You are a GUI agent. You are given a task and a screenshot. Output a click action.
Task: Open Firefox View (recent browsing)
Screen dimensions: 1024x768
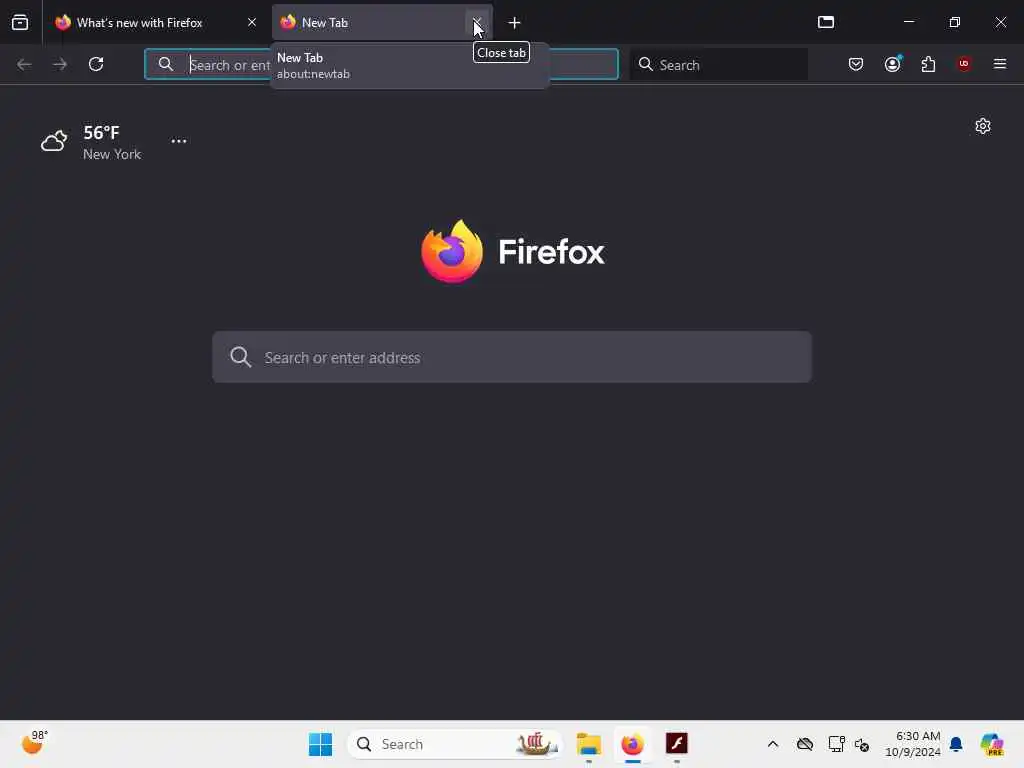pos(20,22)
